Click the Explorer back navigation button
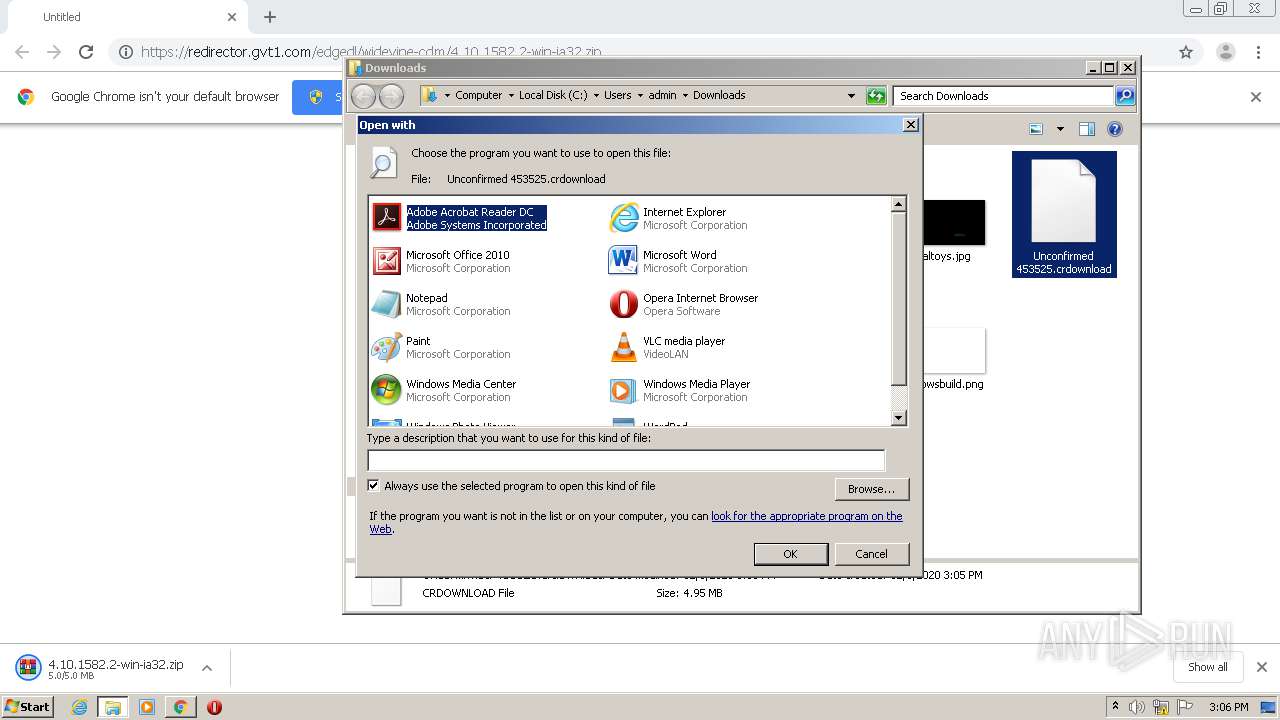Image resolution: width=1280 pixels, height=720 pixels. click(x=363, y=96)
